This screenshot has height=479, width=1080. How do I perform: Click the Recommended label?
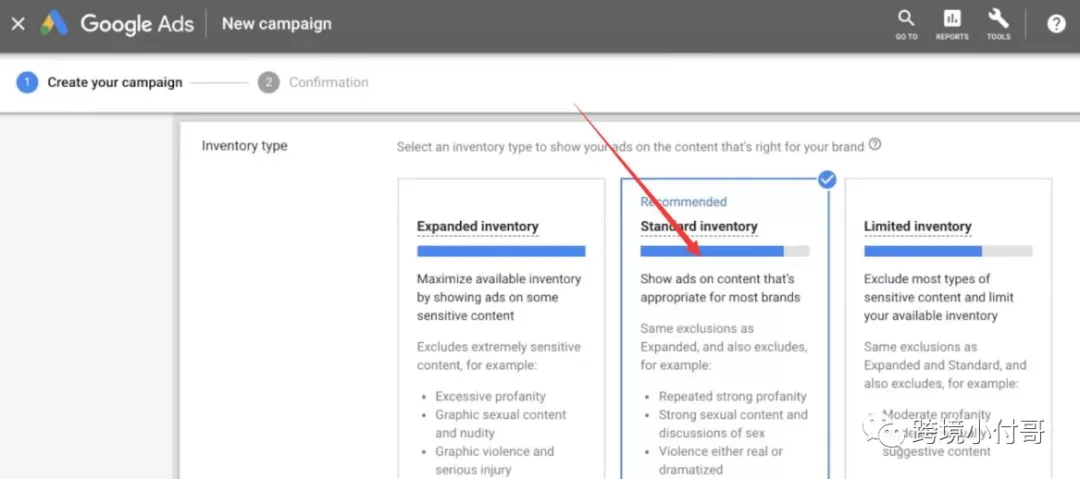coord(683,202)
